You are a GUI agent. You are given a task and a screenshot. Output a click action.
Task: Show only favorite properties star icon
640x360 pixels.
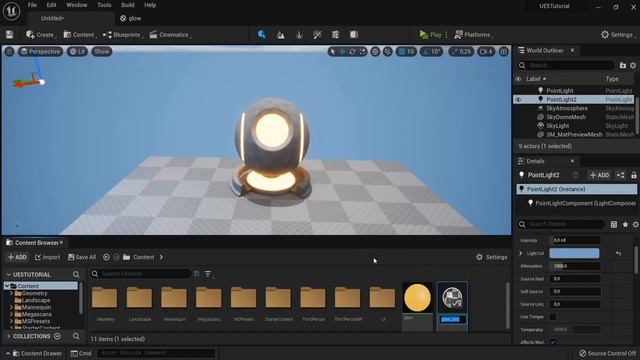click(x=625, y=224)
